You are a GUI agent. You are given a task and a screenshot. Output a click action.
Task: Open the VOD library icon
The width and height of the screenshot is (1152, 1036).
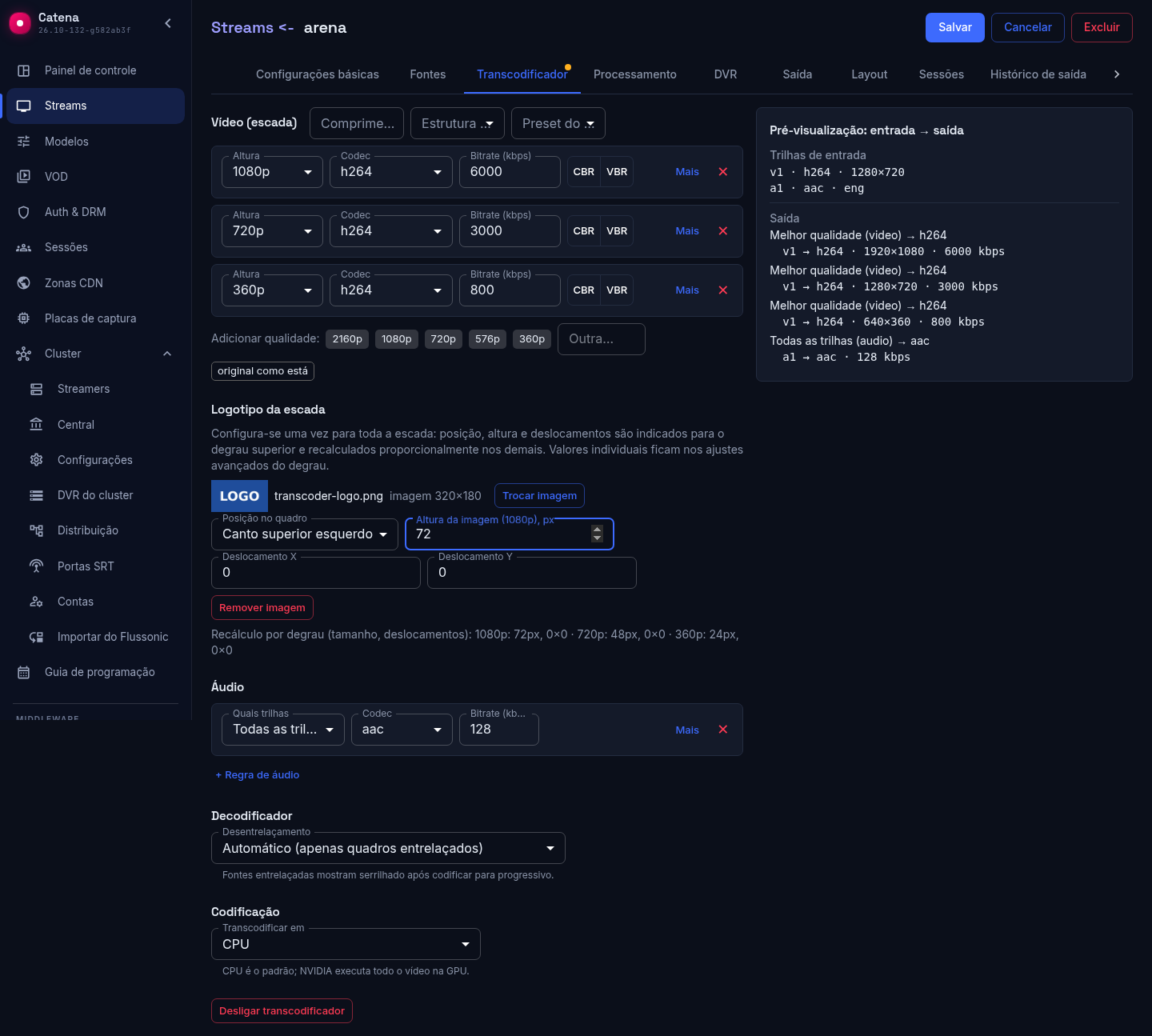pos(24,177)
